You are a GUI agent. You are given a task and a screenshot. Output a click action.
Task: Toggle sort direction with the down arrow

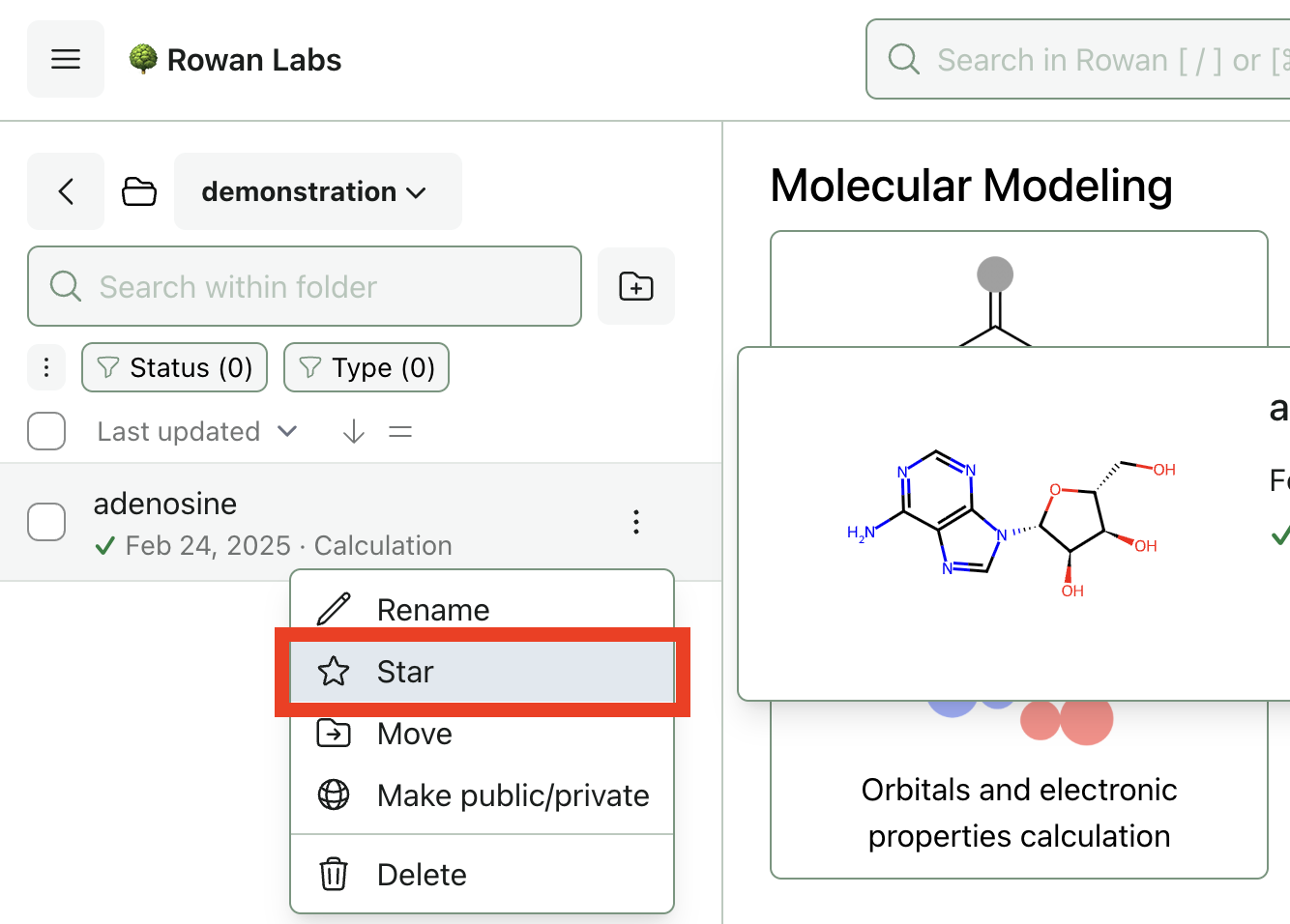click(354, 431)
